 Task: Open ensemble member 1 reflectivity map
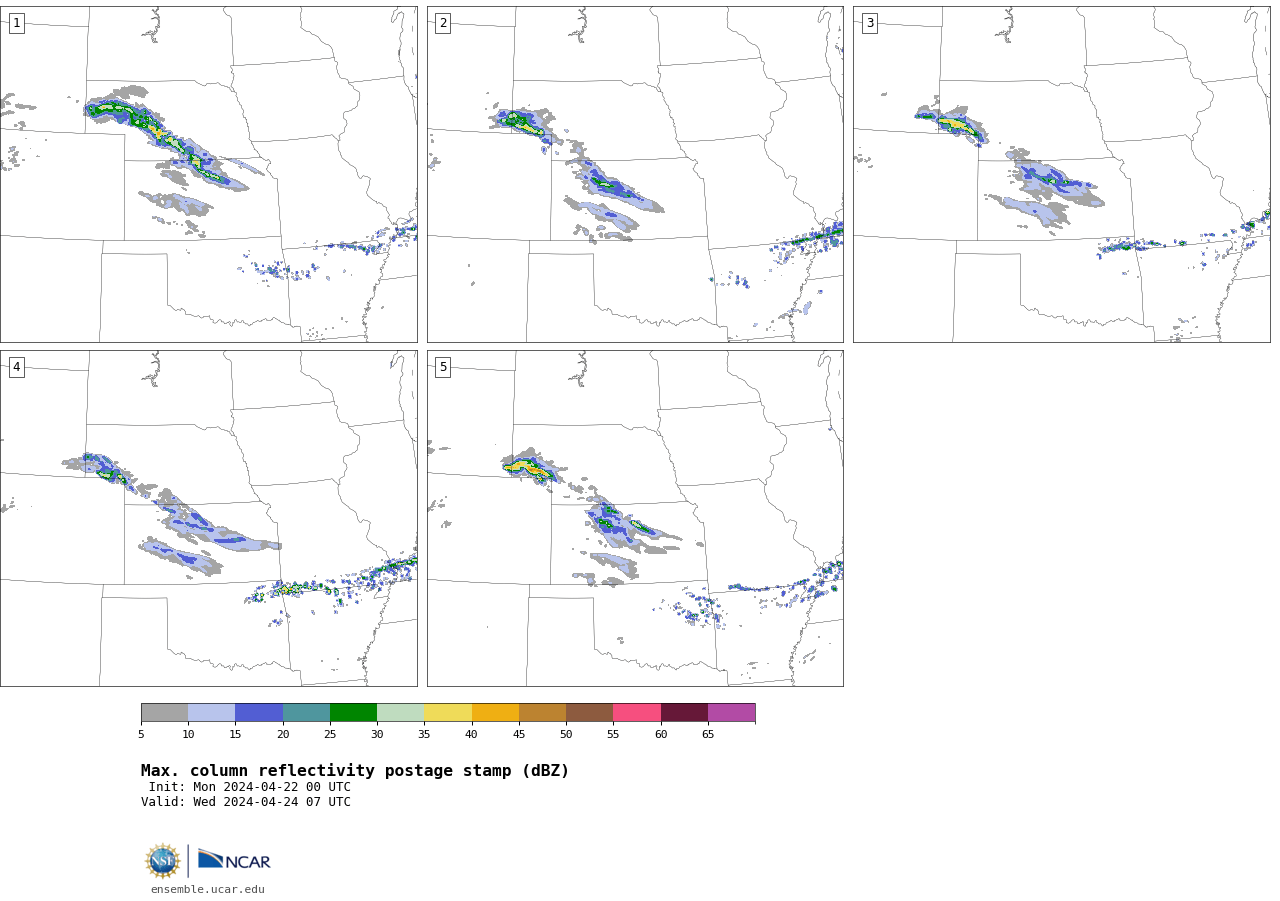(x=208, y=174)
